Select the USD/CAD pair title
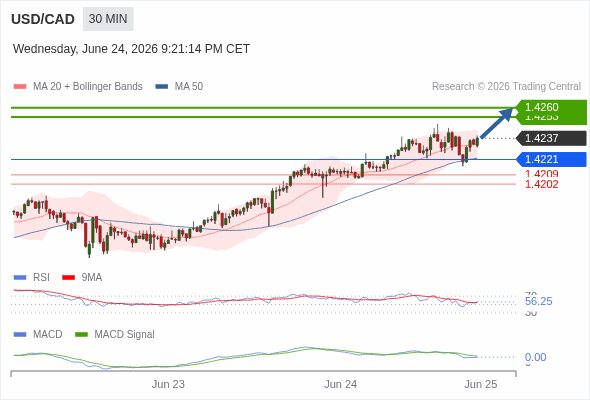 (x=43, y=19)
